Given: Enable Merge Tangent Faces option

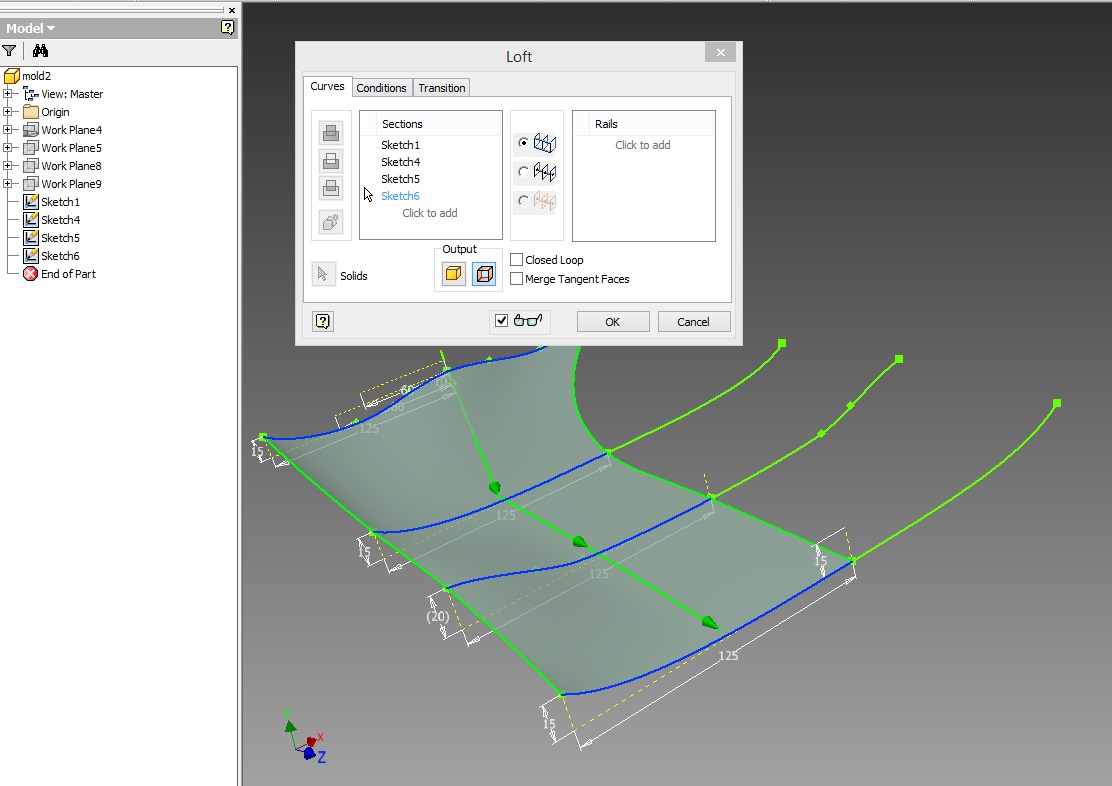Looking at the screenshot, I should [x=516, y=279].
